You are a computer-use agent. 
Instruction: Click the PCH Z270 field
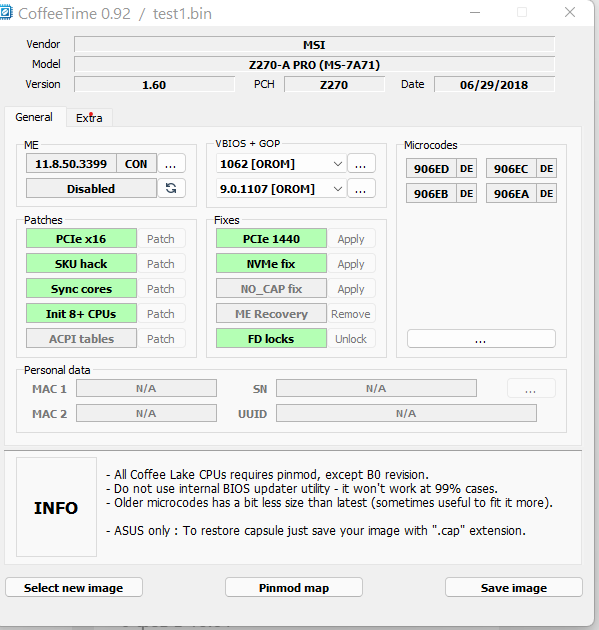click(334, 84)
